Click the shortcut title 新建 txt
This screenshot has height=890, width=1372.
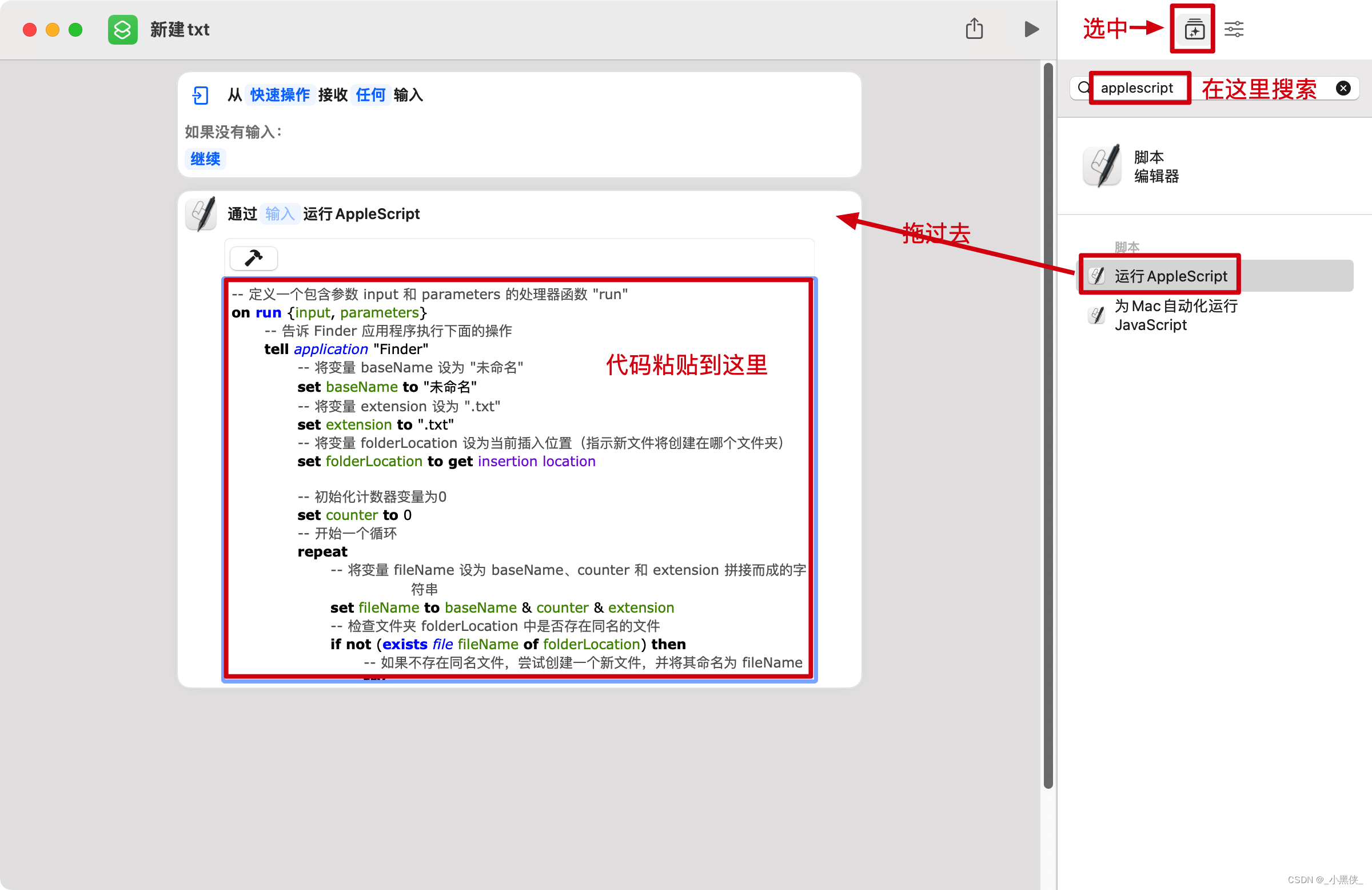point(180,29)
